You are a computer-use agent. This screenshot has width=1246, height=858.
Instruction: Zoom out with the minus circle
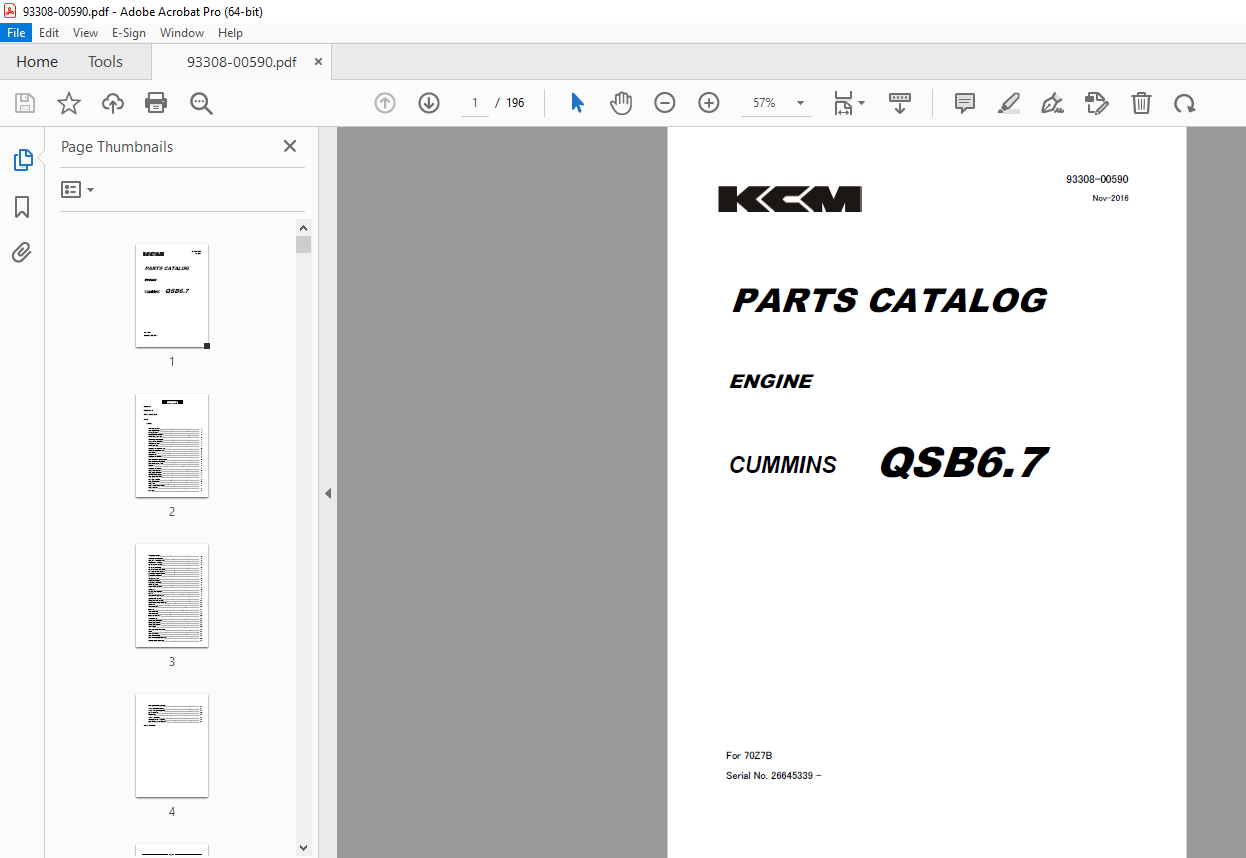665,103
